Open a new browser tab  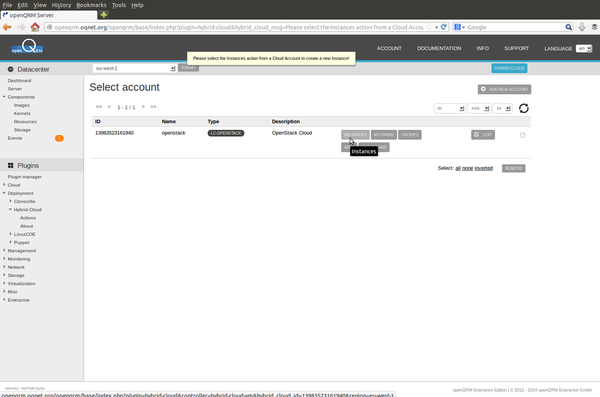coord(104,15)
